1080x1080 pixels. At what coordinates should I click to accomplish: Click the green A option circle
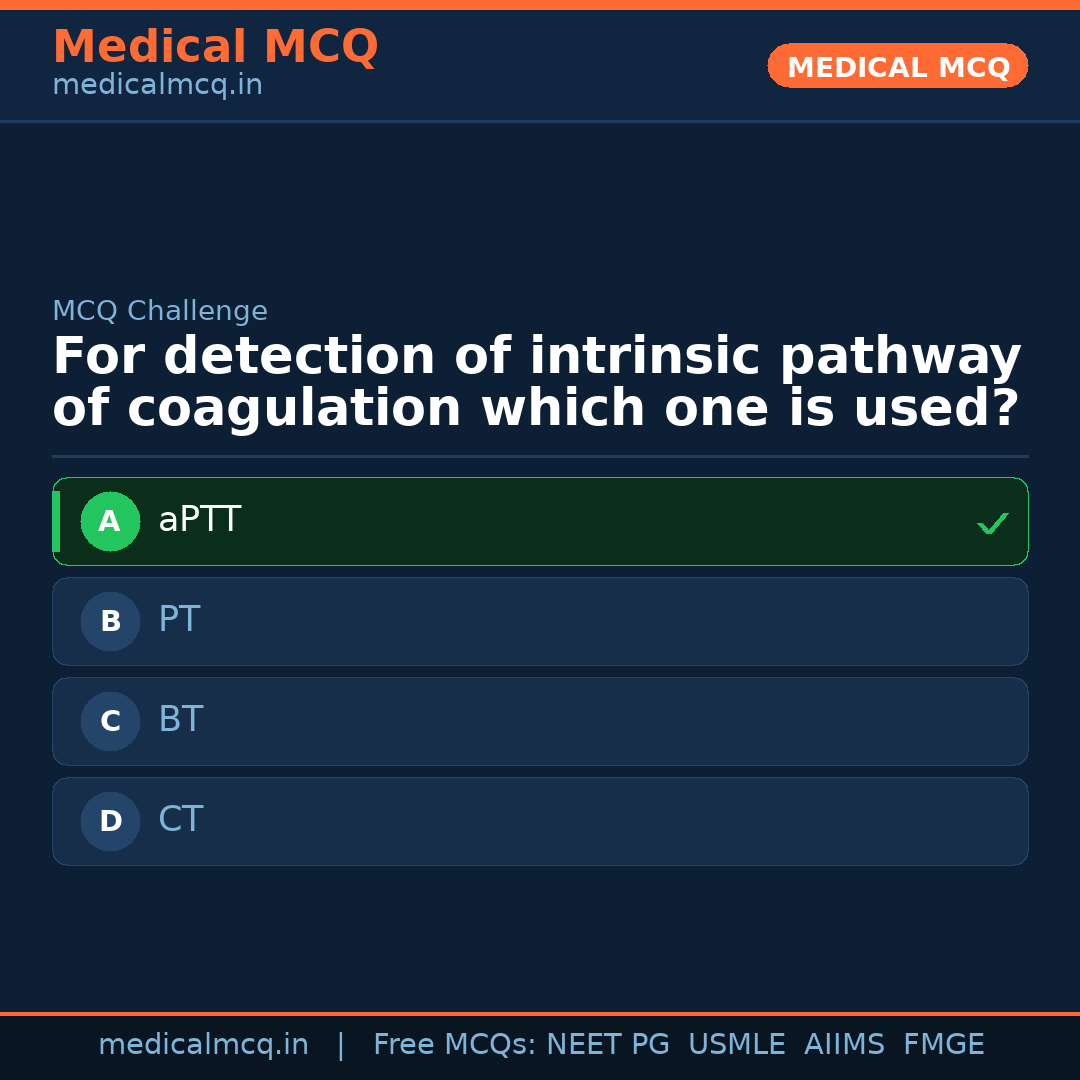click(x=110, y=521)
